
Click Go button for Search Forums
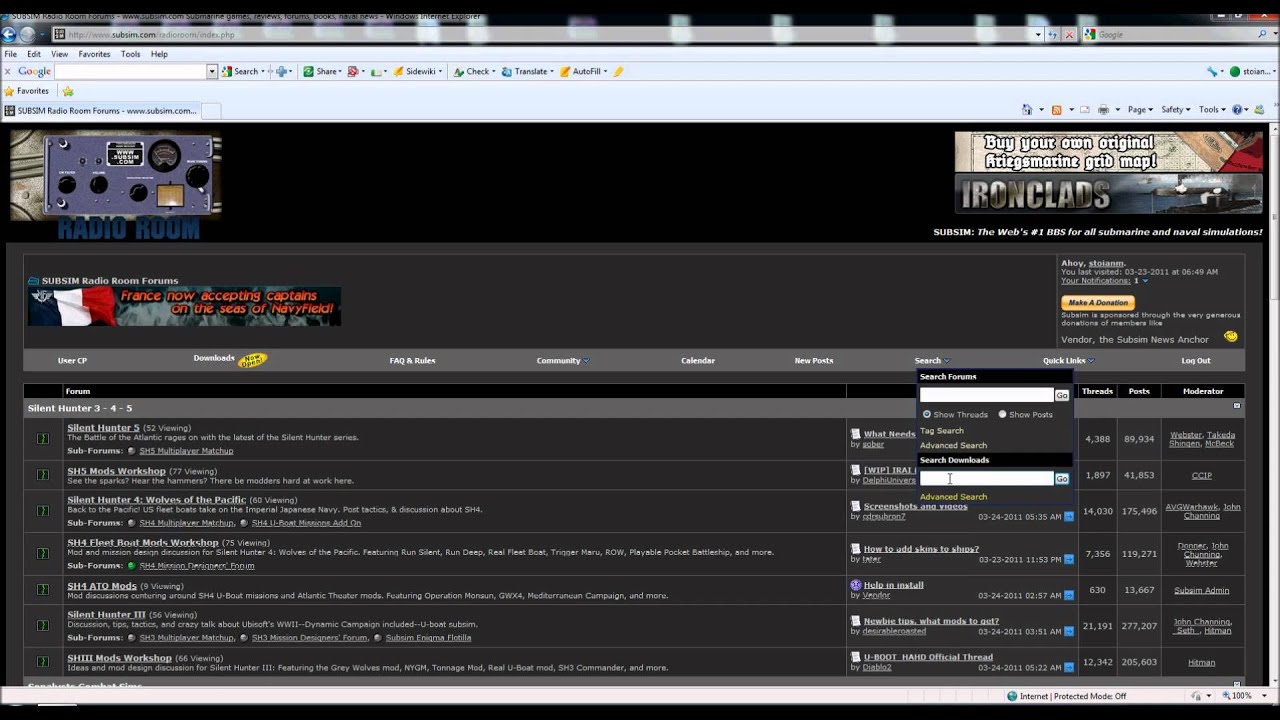point(1062,395)
